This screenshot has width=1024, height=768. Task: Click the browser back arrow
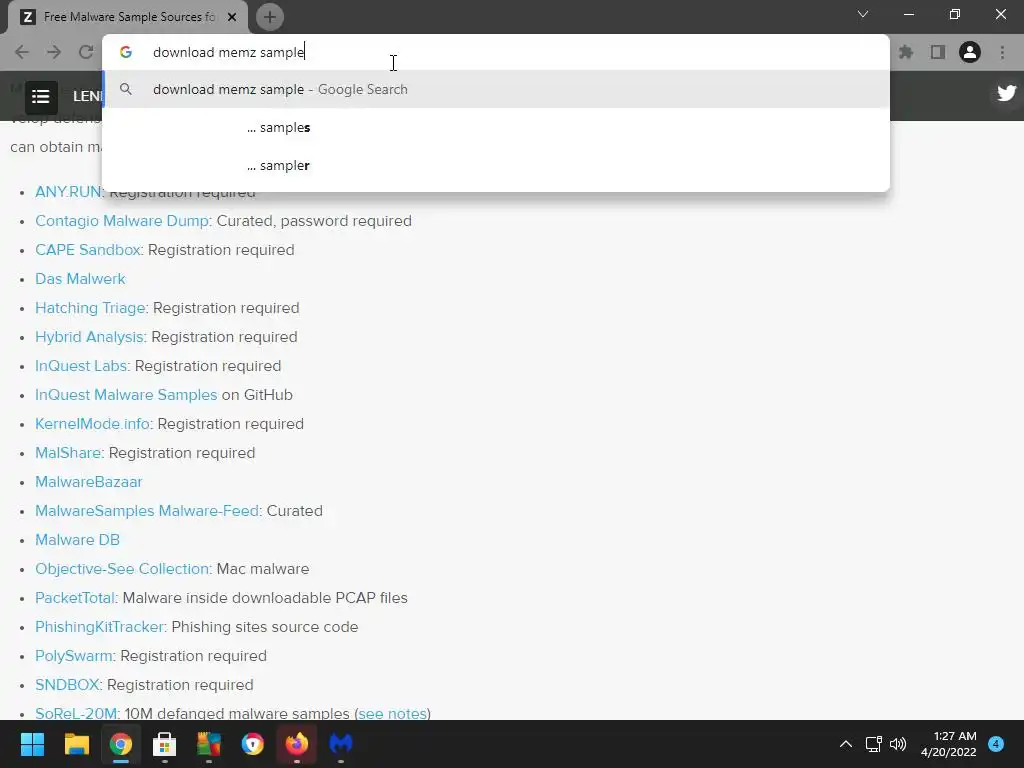[x=22, y=52]
